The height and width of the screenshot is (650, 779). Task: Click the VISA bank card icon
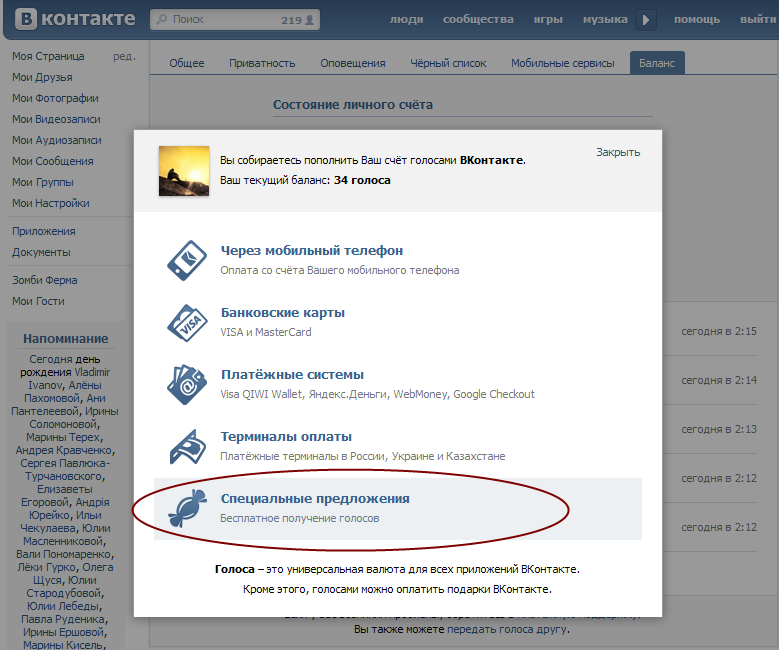pos(187,323)
